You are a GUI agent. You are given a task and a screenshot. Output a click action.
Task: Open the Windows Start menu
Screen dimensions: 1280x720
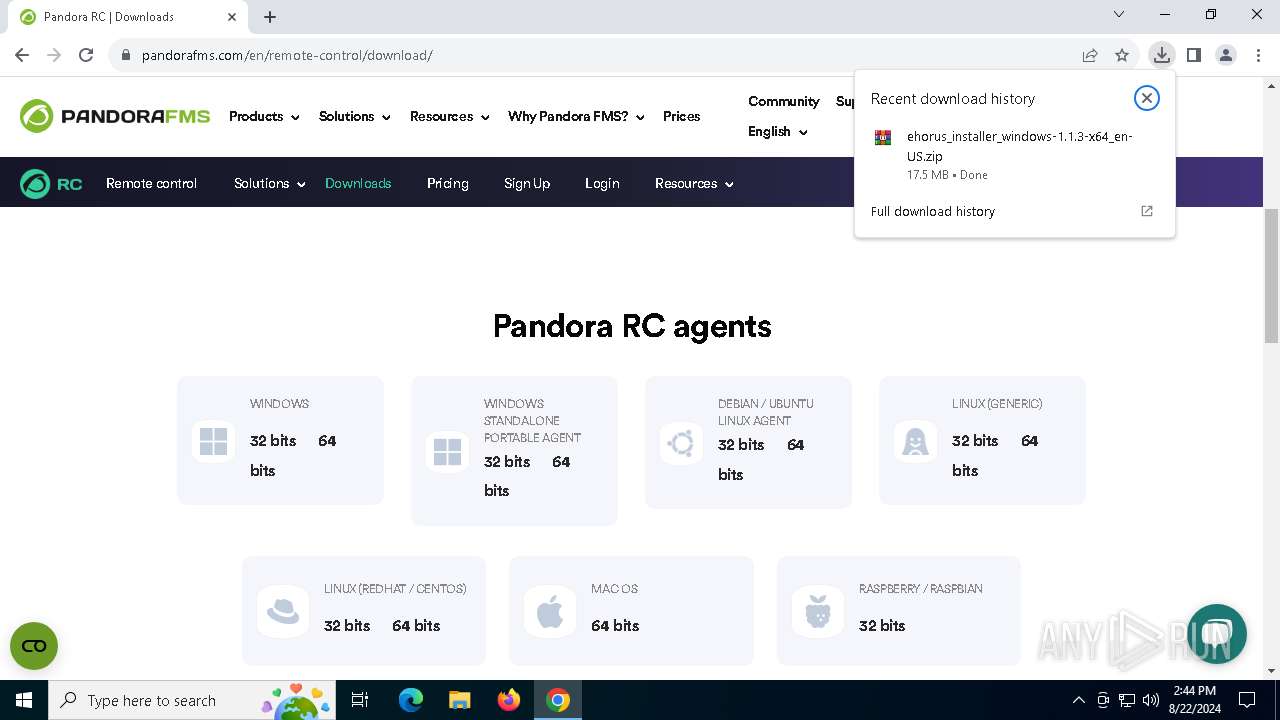pos(24,700)
